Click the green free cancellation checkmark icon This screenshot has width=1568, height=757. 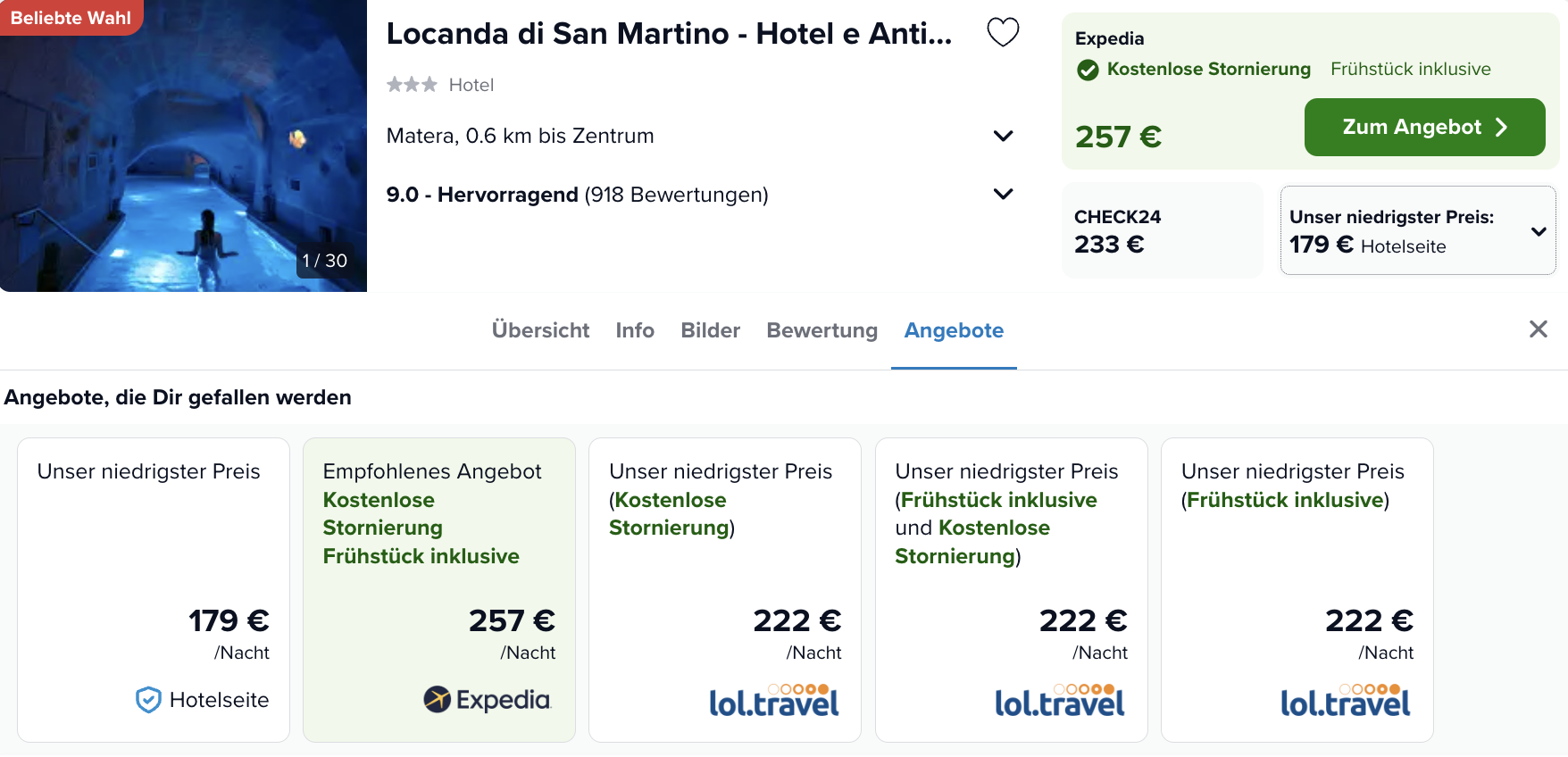(1088, 70)
